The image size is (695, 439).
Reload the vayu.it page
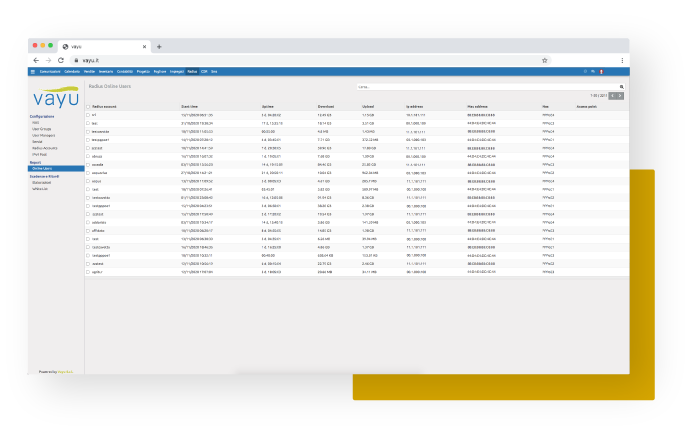pyautogui.click(x=61, y=60)
